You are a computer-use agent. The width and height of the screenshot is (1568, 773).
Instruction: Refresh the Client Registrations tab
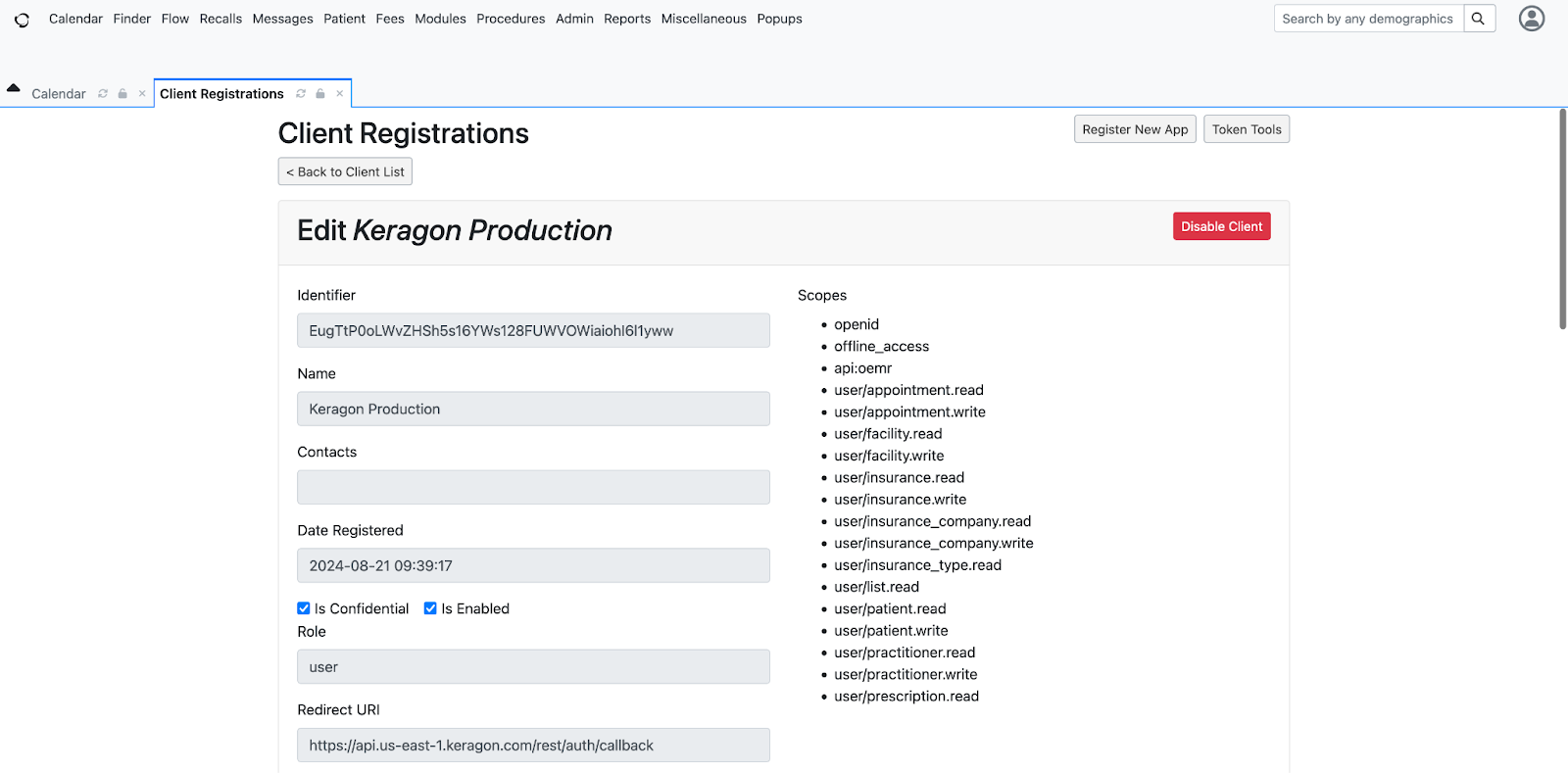pyautogui.click(x=301, y=94)
